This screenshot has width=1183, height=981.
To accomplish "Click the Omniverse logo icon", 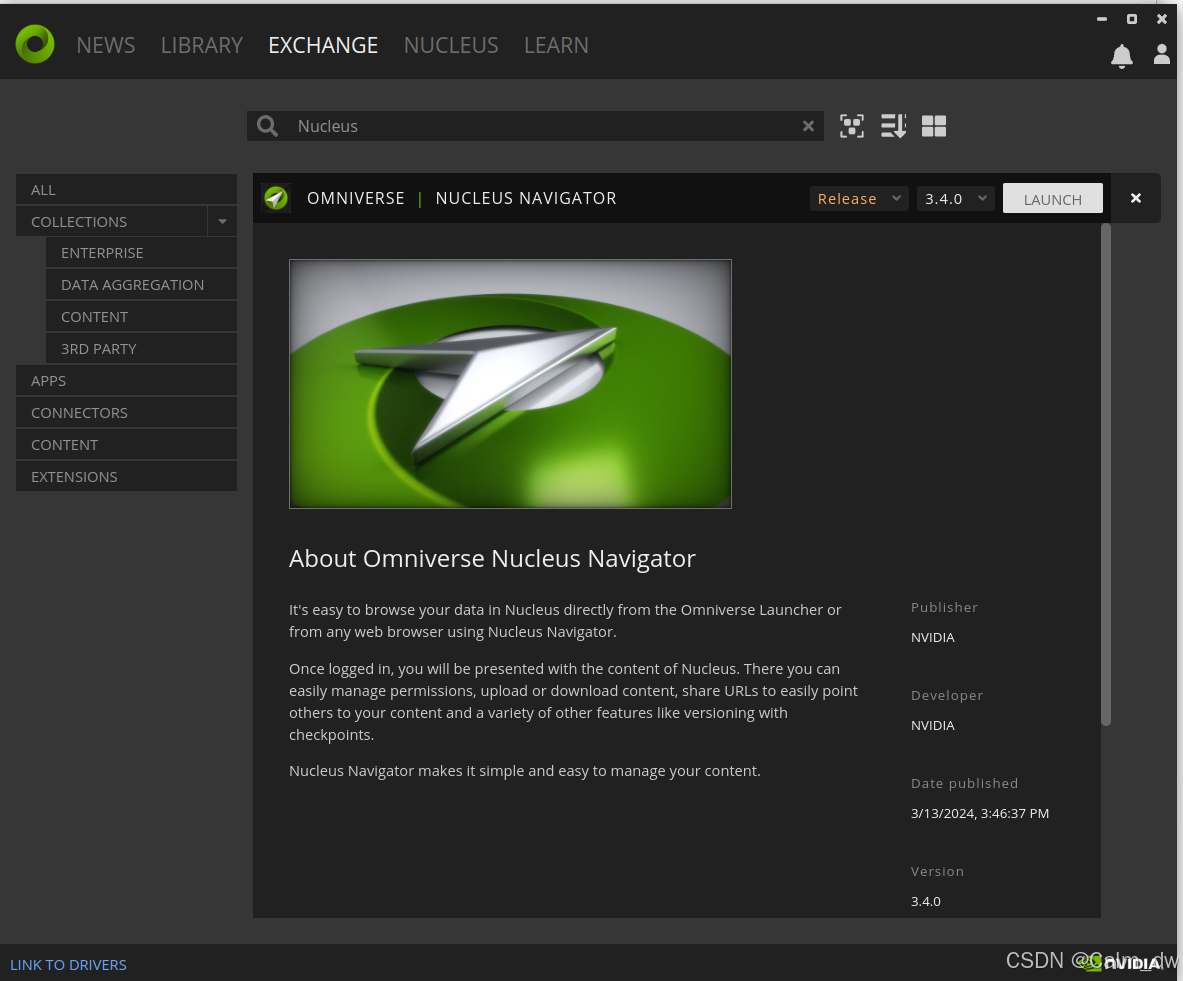I will click(35, 44).
